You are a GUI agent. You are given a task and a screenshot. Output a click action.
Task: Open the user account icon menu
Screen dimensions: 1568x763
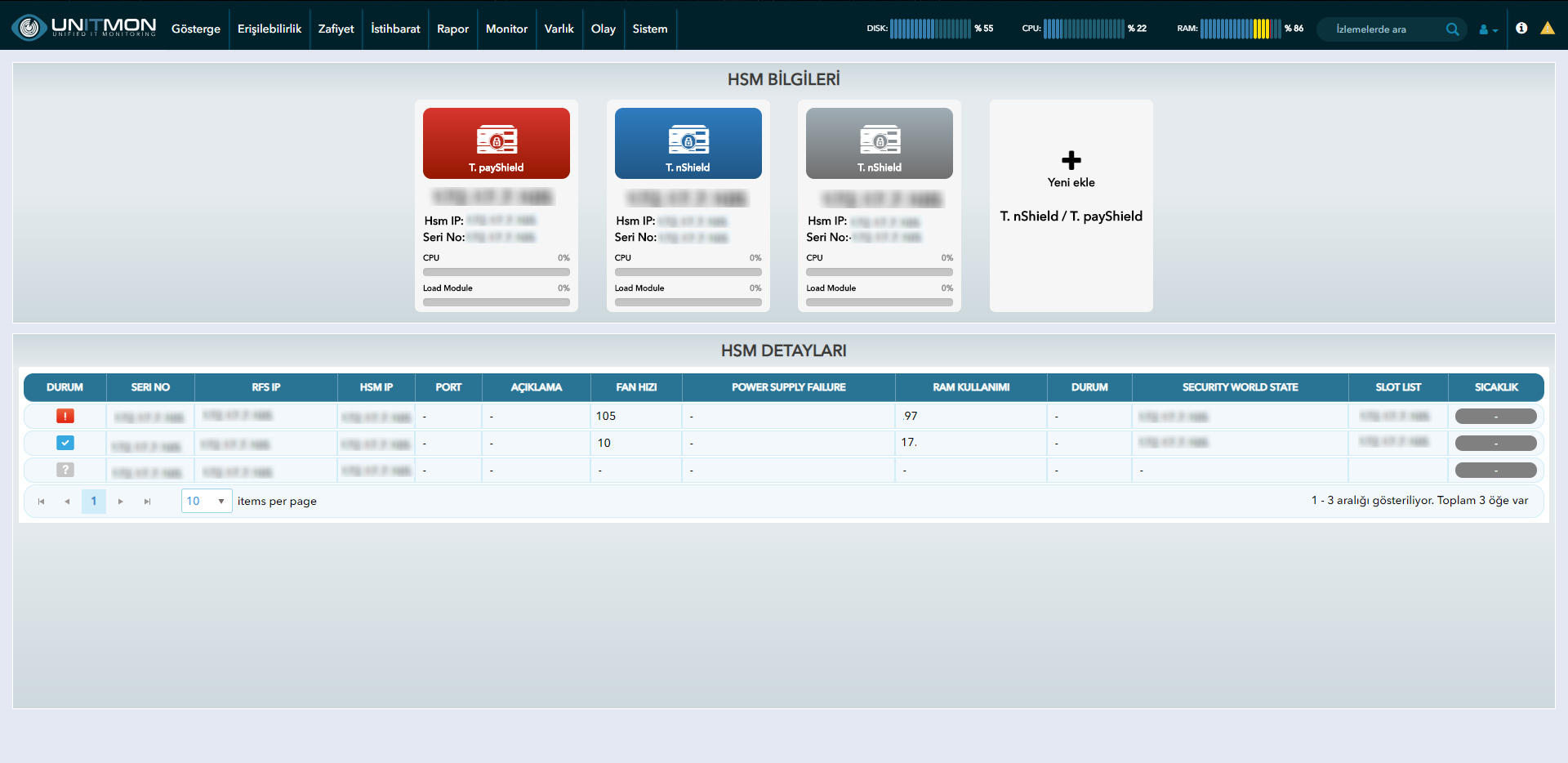[x=1488, y=29]
